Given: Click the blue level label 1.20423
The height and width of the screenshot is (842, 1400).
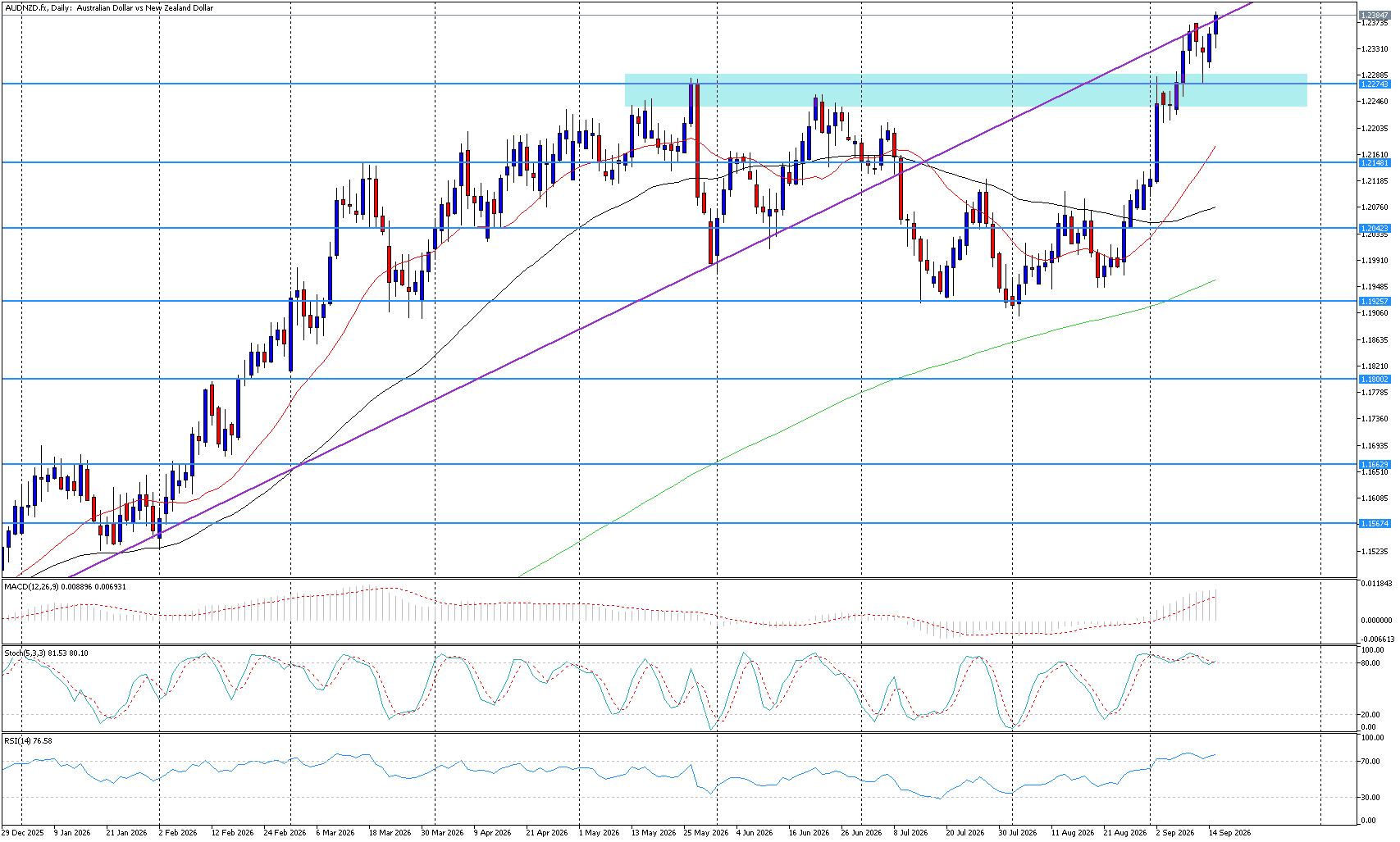Looking at the screenshot, I should 1375,229.
